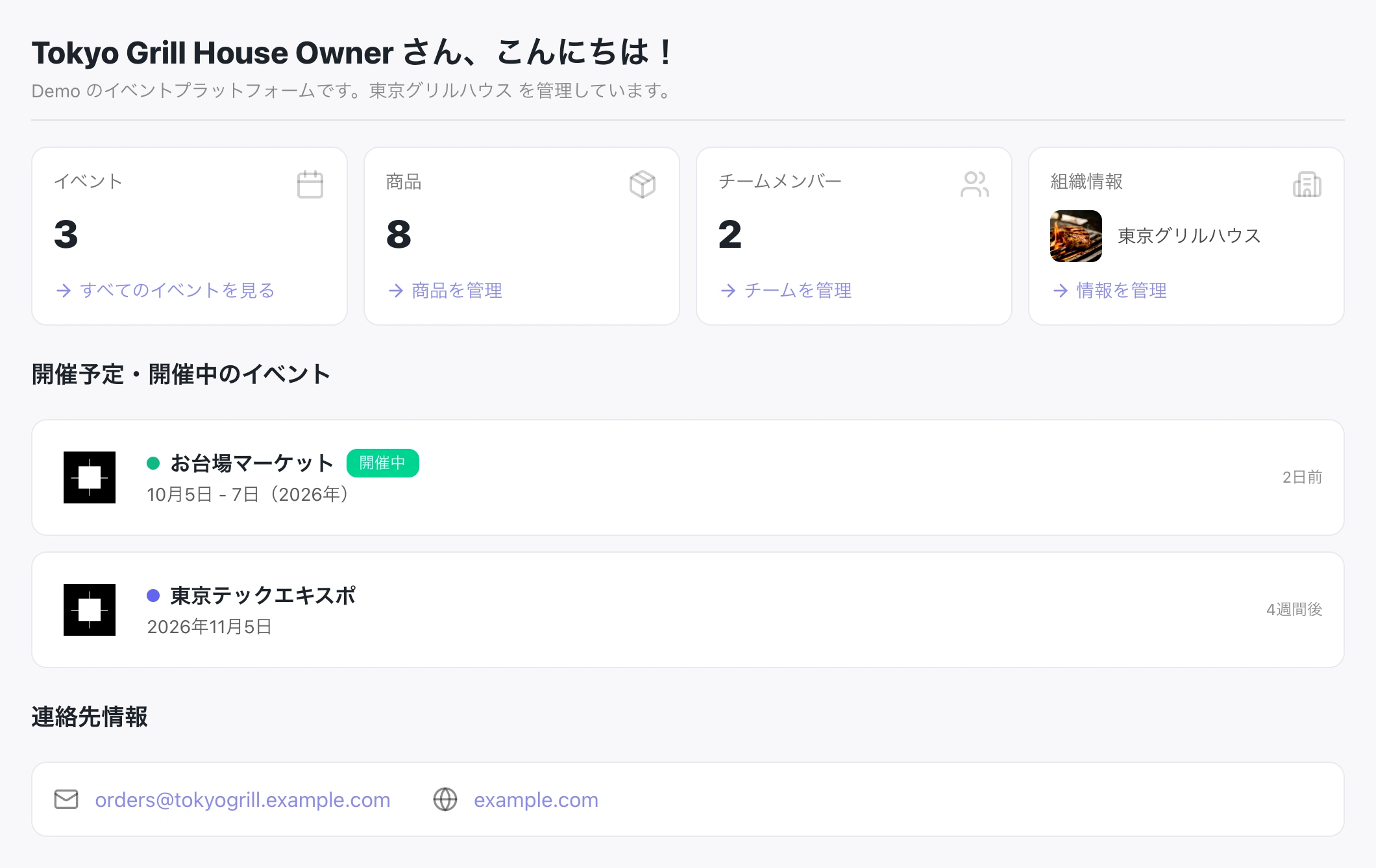
Task: Click the arrow before すべてのイベントを見る
Action: pos(64,291)
